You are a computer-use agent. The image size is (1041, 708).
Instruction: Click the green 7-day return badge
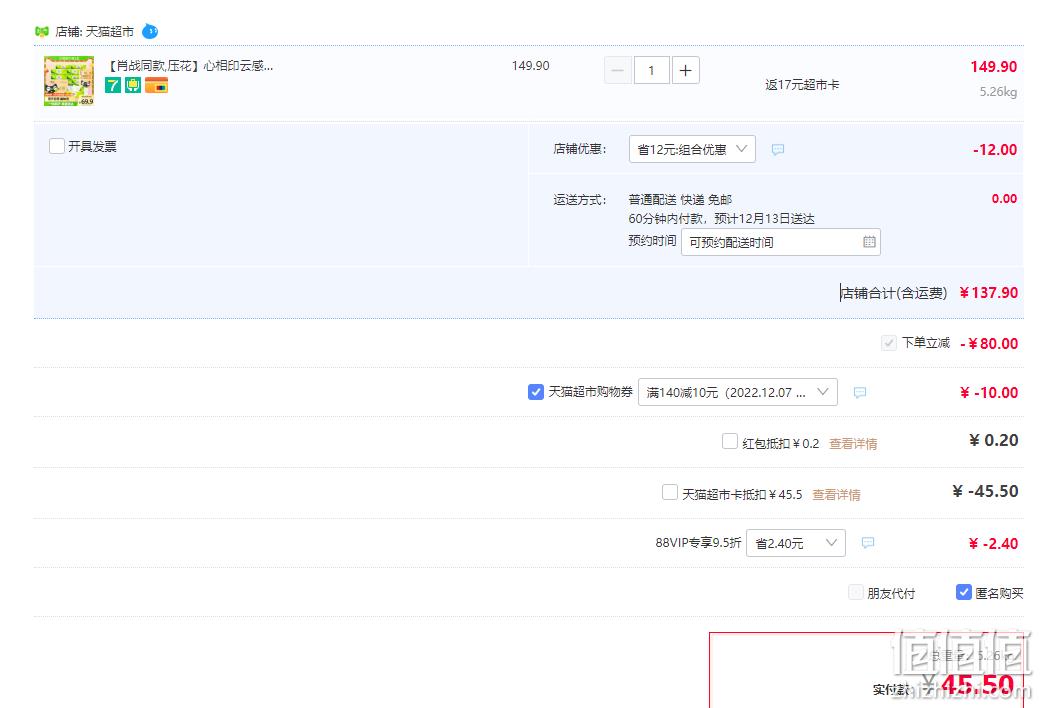tap(113, 85)
